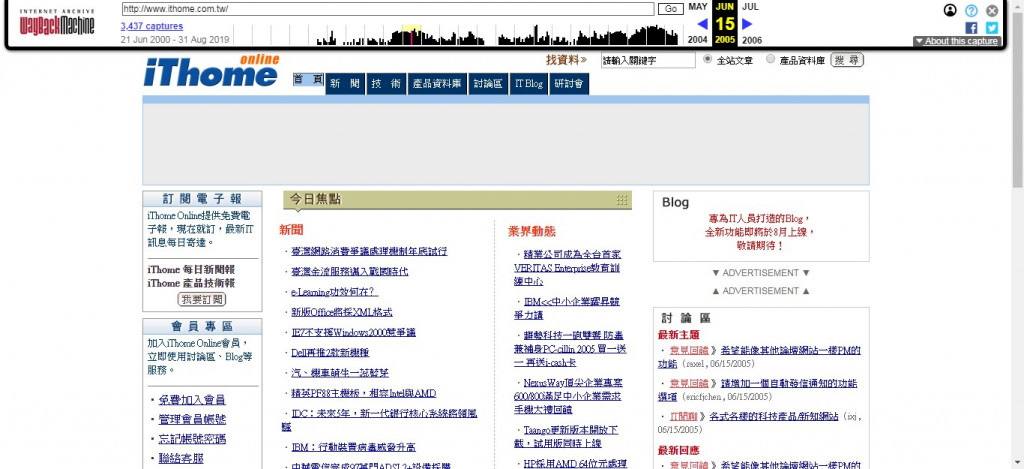This screenshot has width=1024, height=469.
Task: Click the 最新主題 heading
Action: [679, 335]
